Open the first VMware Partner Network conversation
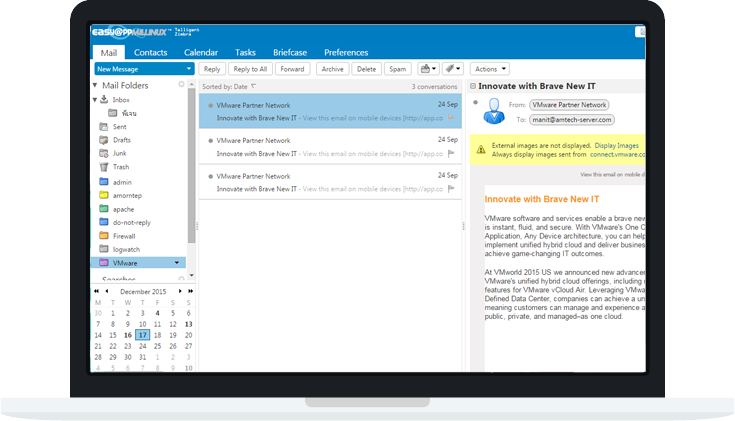 (x=330, y=111)
